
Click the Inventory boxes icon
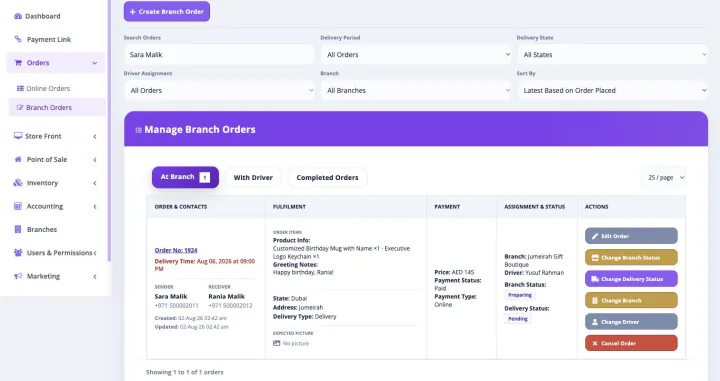[18, 183]
